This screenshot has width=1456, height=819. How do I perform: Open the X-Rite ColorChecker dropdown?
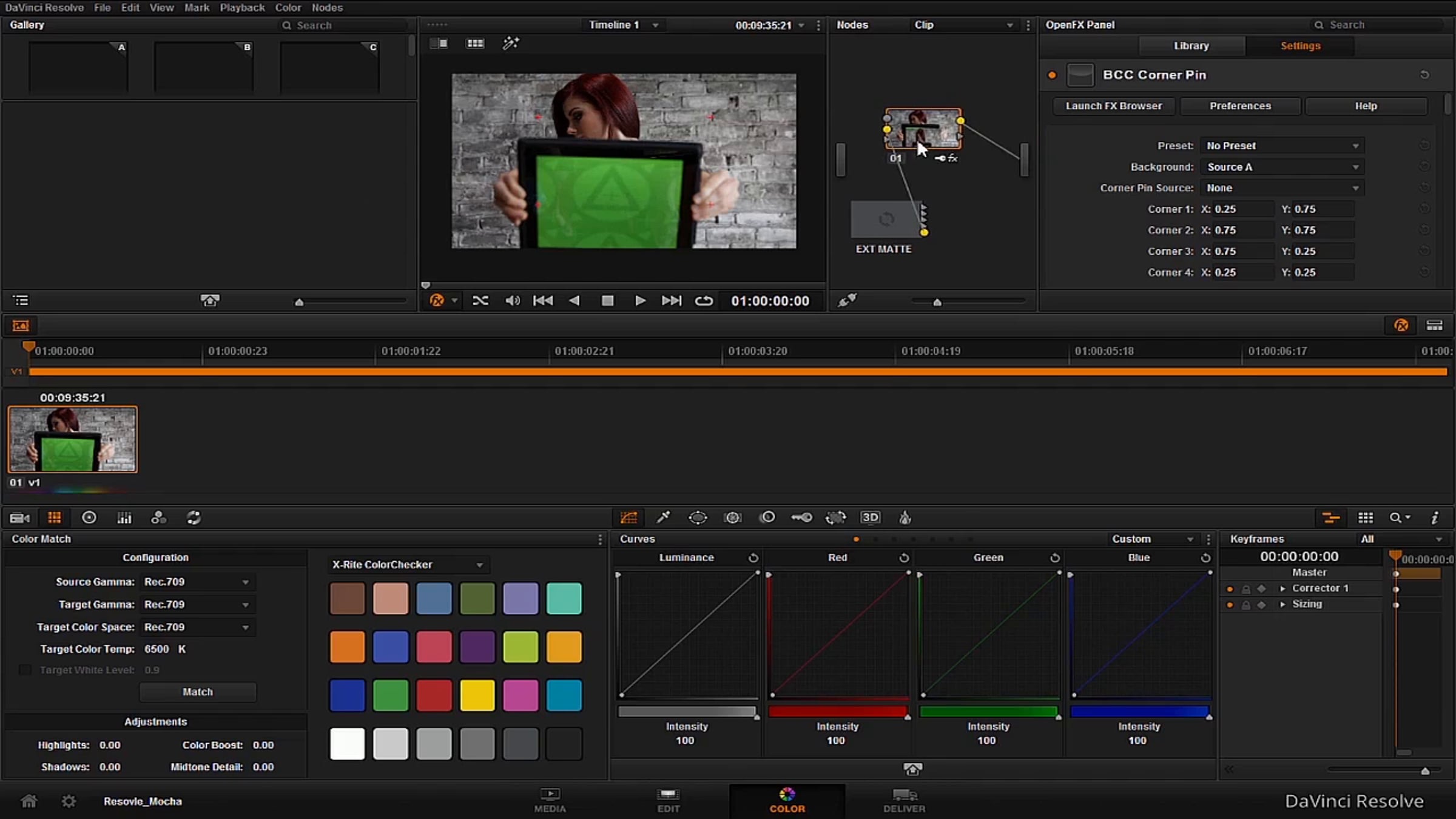point(408,565)
